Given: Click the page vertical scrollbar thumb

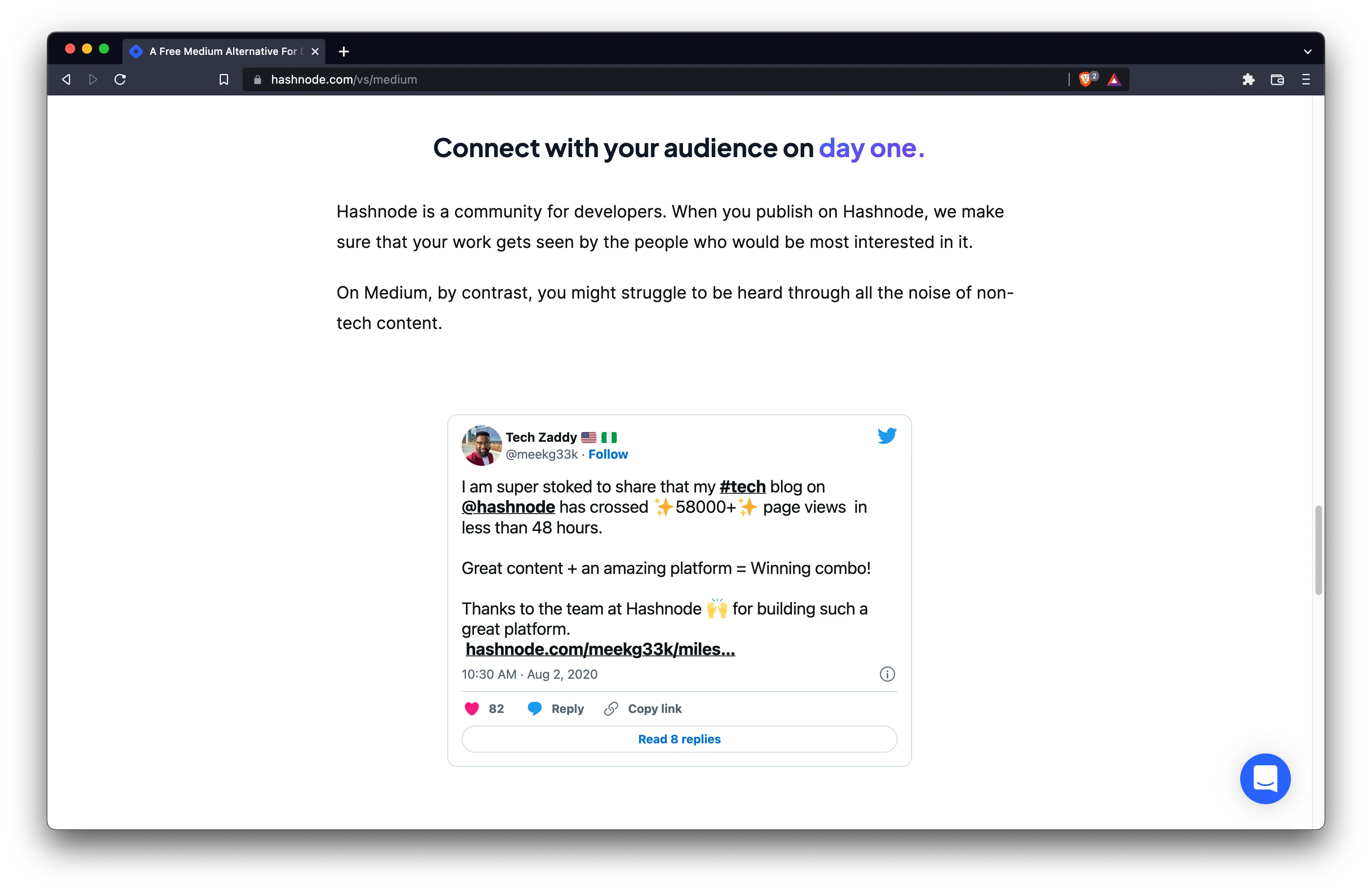Looking at the screenshot, I should pyautogui.click(x=1318, y=550).
